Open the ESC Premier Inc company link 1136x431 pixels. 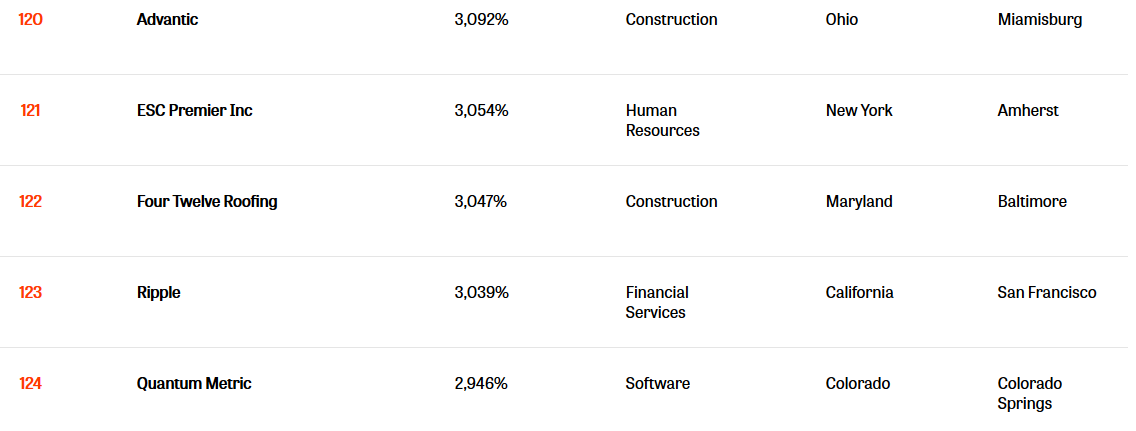[195, 111]
